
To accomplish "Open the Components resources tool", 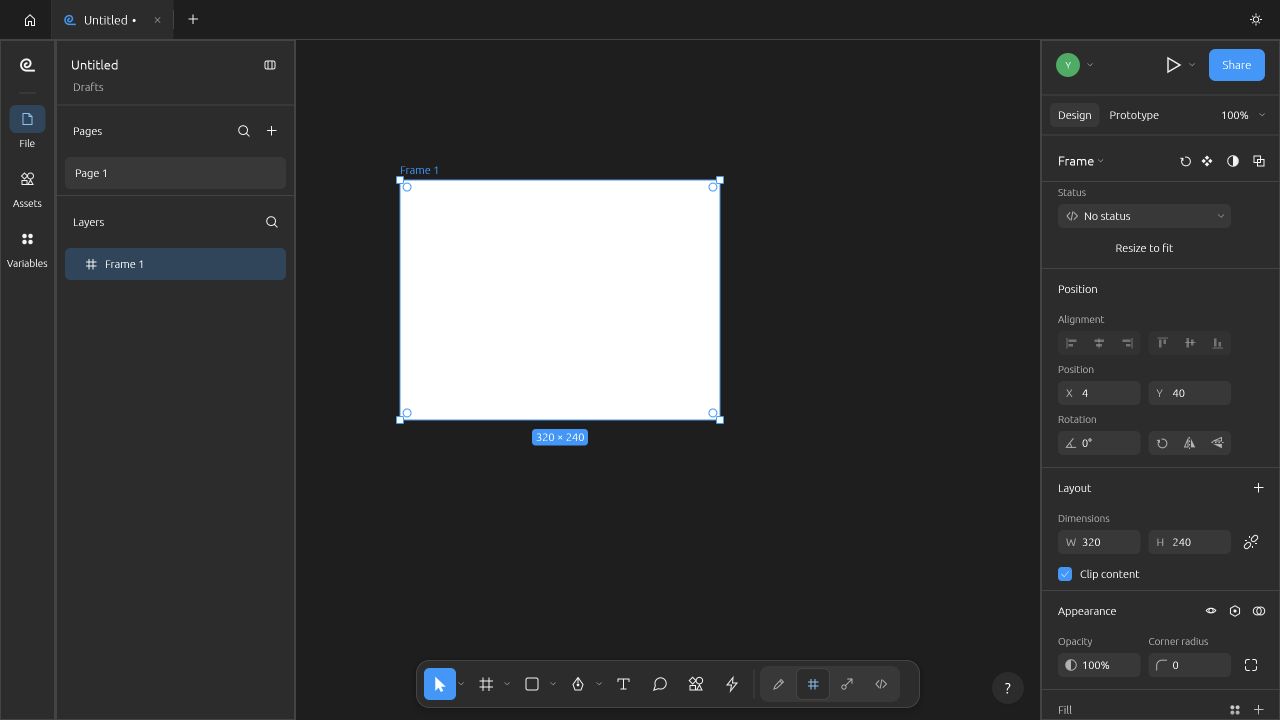I will tap(696, 684).
